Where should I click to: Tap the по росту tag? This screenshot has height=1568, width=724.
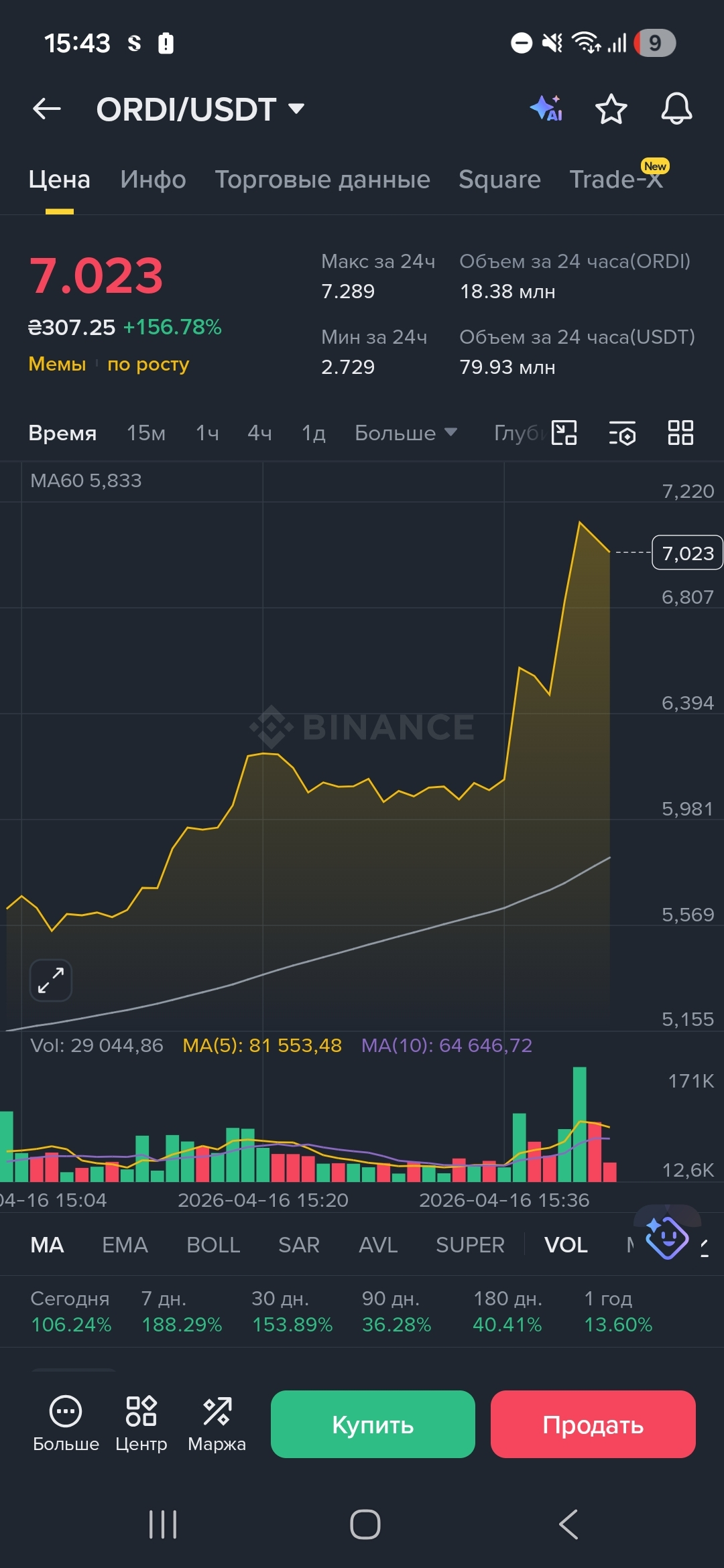148,364
